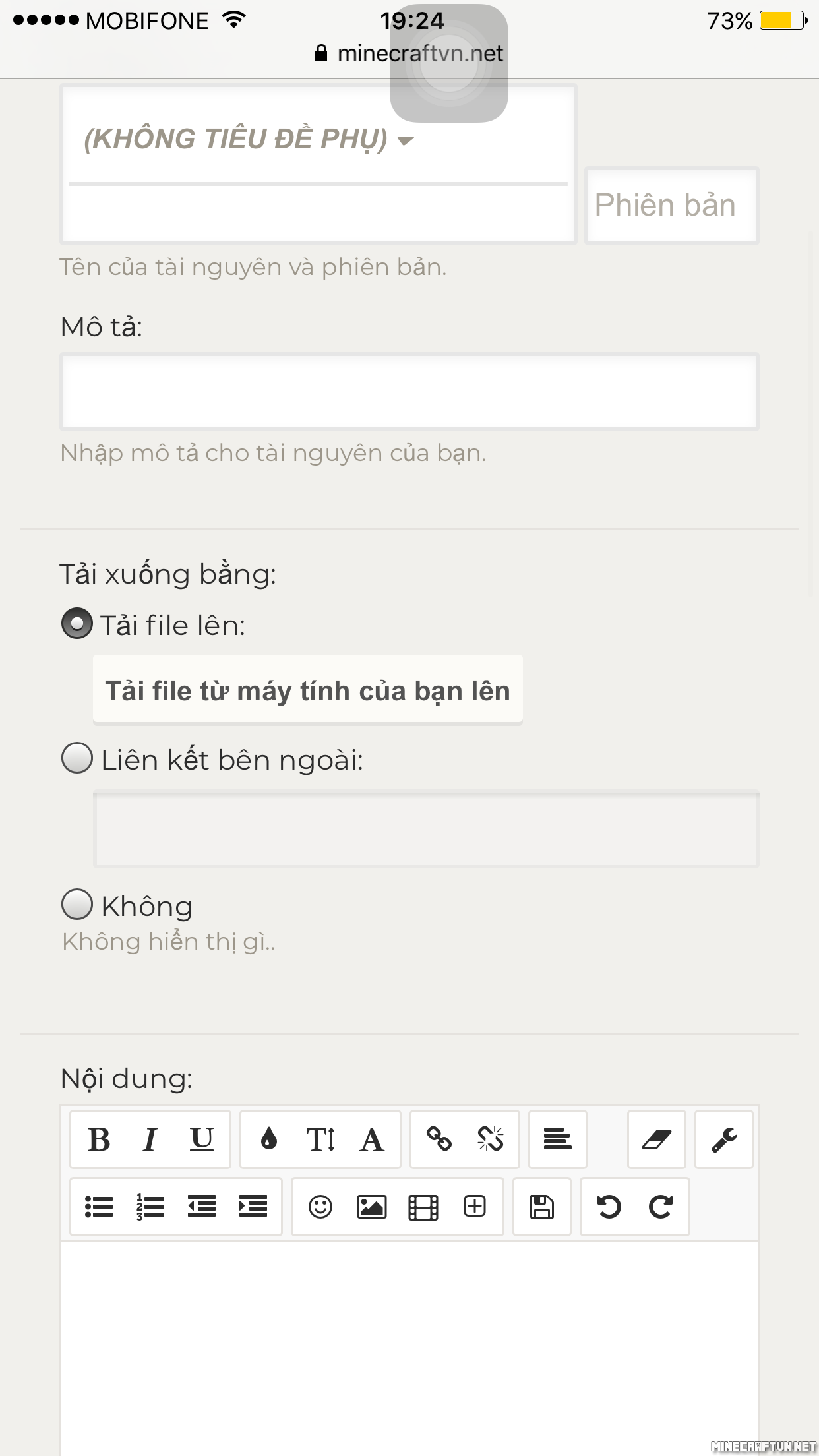
Task: Select the 'Tải file lên' radio option
Action: click(x=77, y=624)
